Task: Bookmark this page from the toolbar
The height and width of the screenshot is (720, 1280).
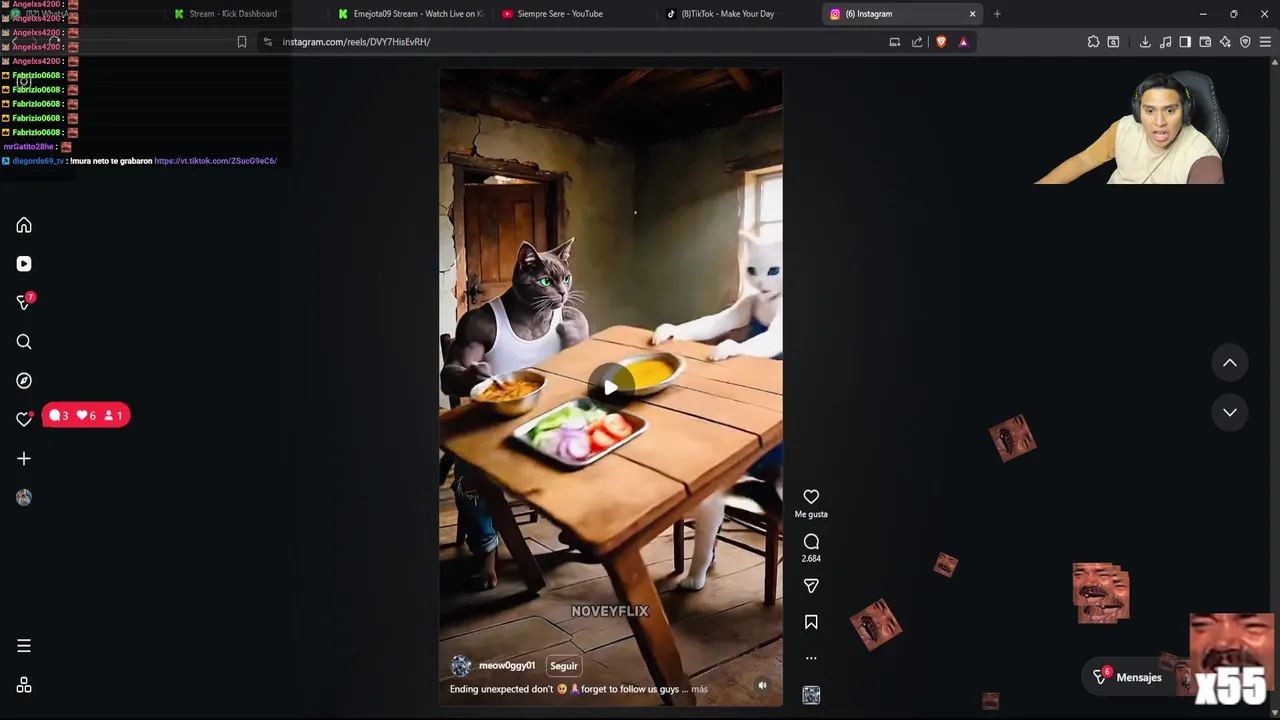Action: point(241,42)
